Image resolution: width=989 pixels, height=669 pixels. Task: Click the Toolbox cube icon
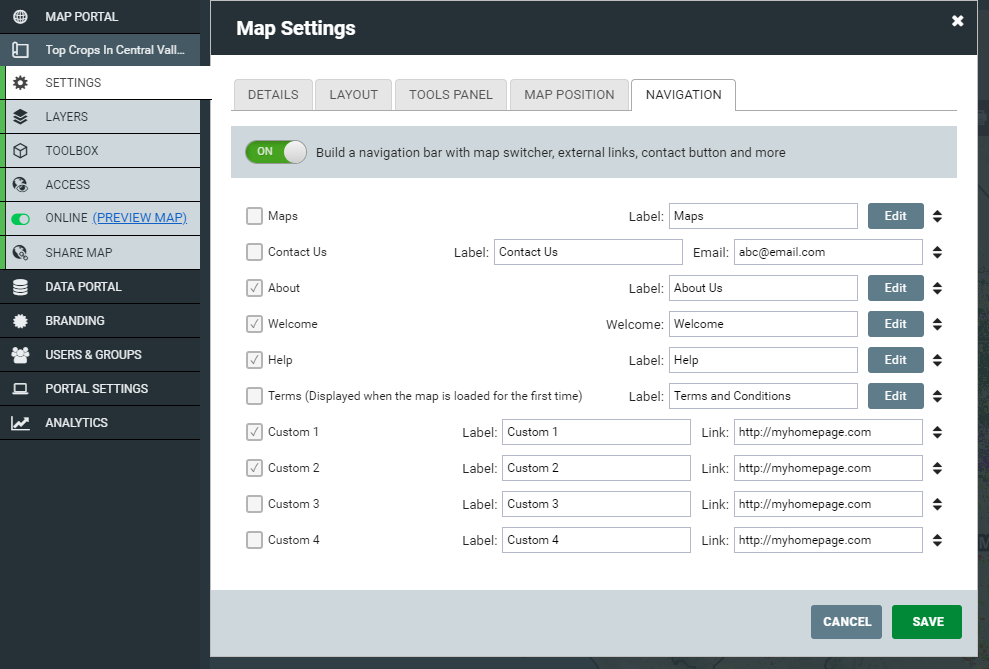coord(20,151)
